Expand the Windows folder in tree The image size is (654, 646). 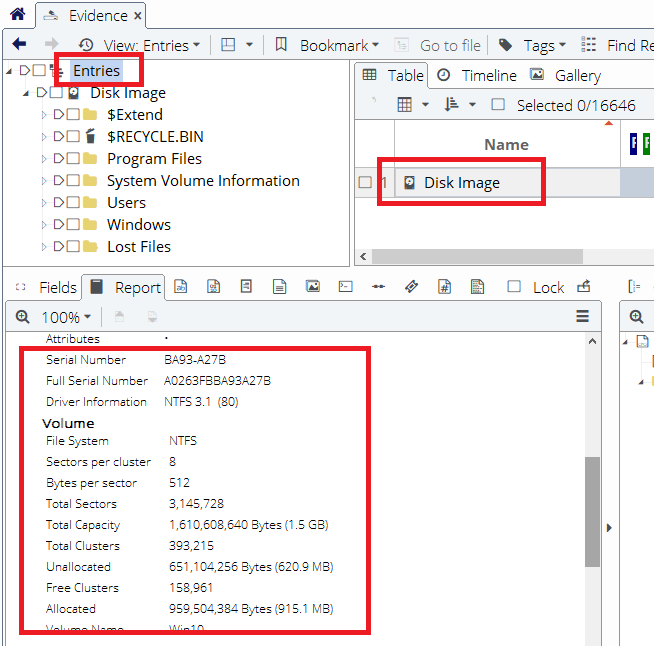click(x=44, y=225)
